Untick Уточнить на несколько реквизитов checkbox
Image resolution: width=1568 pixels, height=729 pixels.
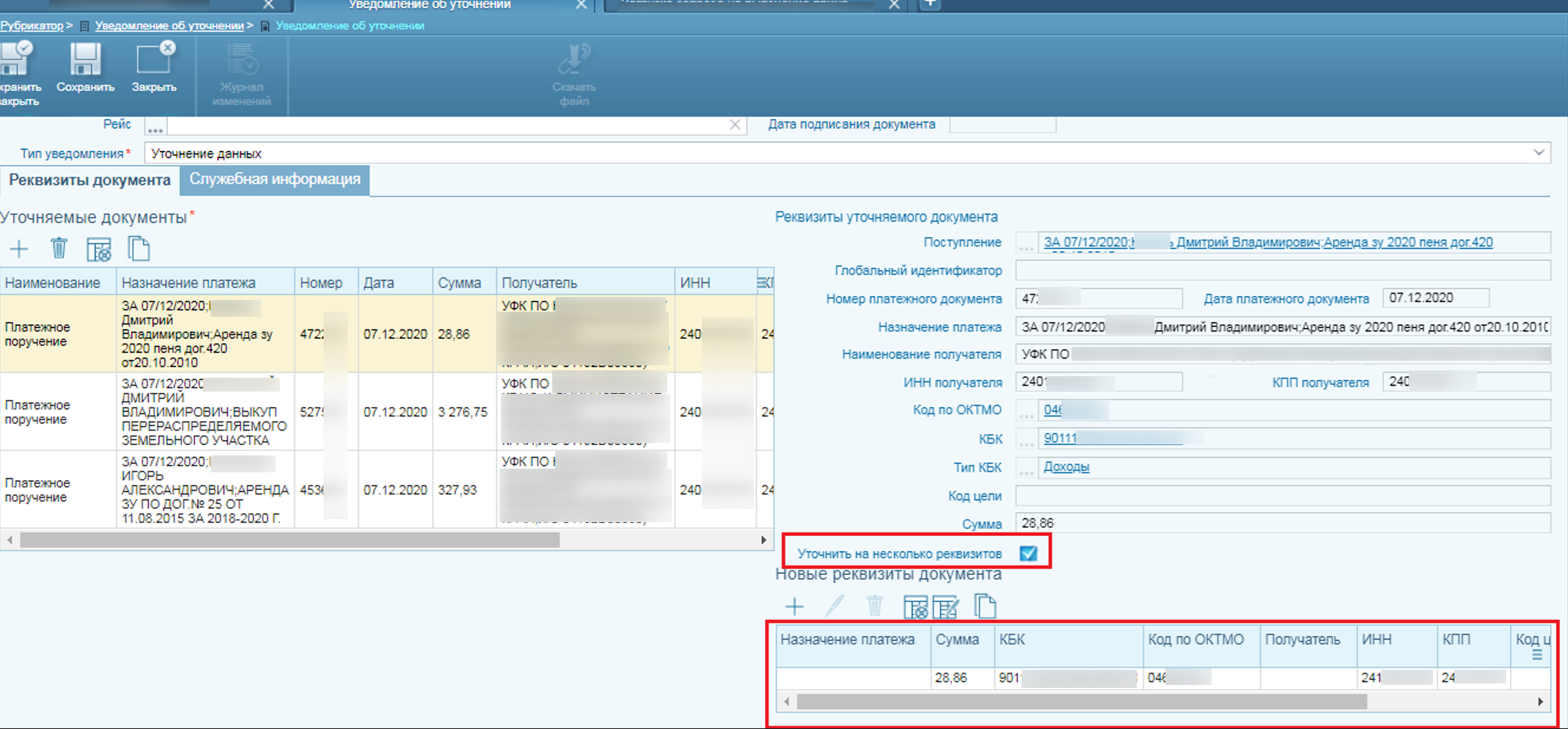pos(1028,554)
